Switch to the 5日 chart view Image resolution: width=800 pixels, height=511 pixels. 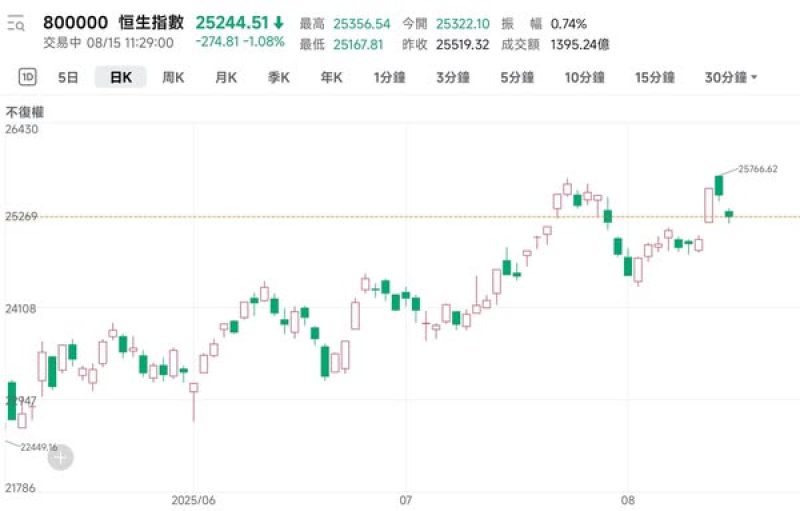(x=68, y=77)
